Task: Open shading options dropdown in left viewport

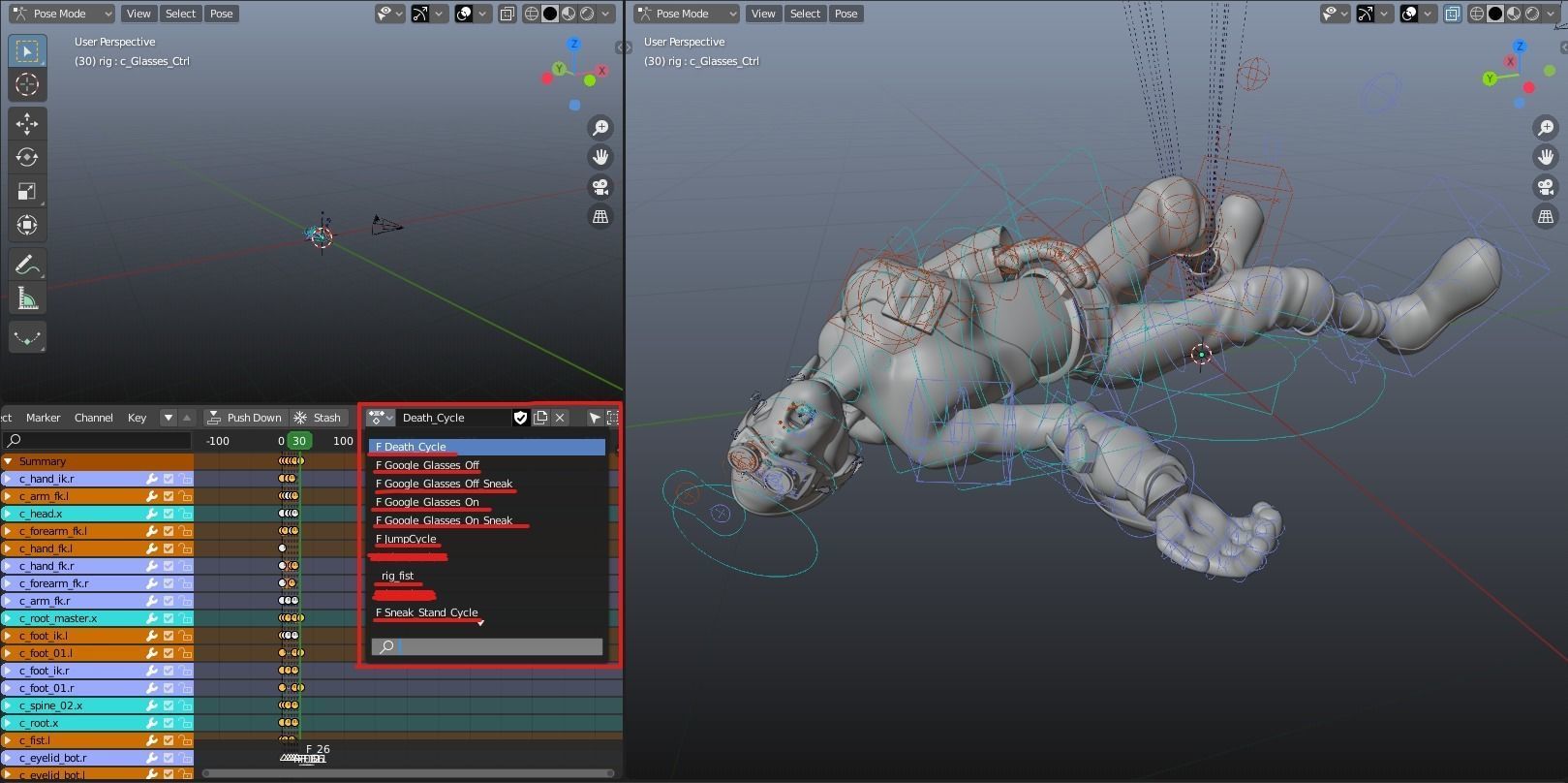Action: click(x=606, y=14)
